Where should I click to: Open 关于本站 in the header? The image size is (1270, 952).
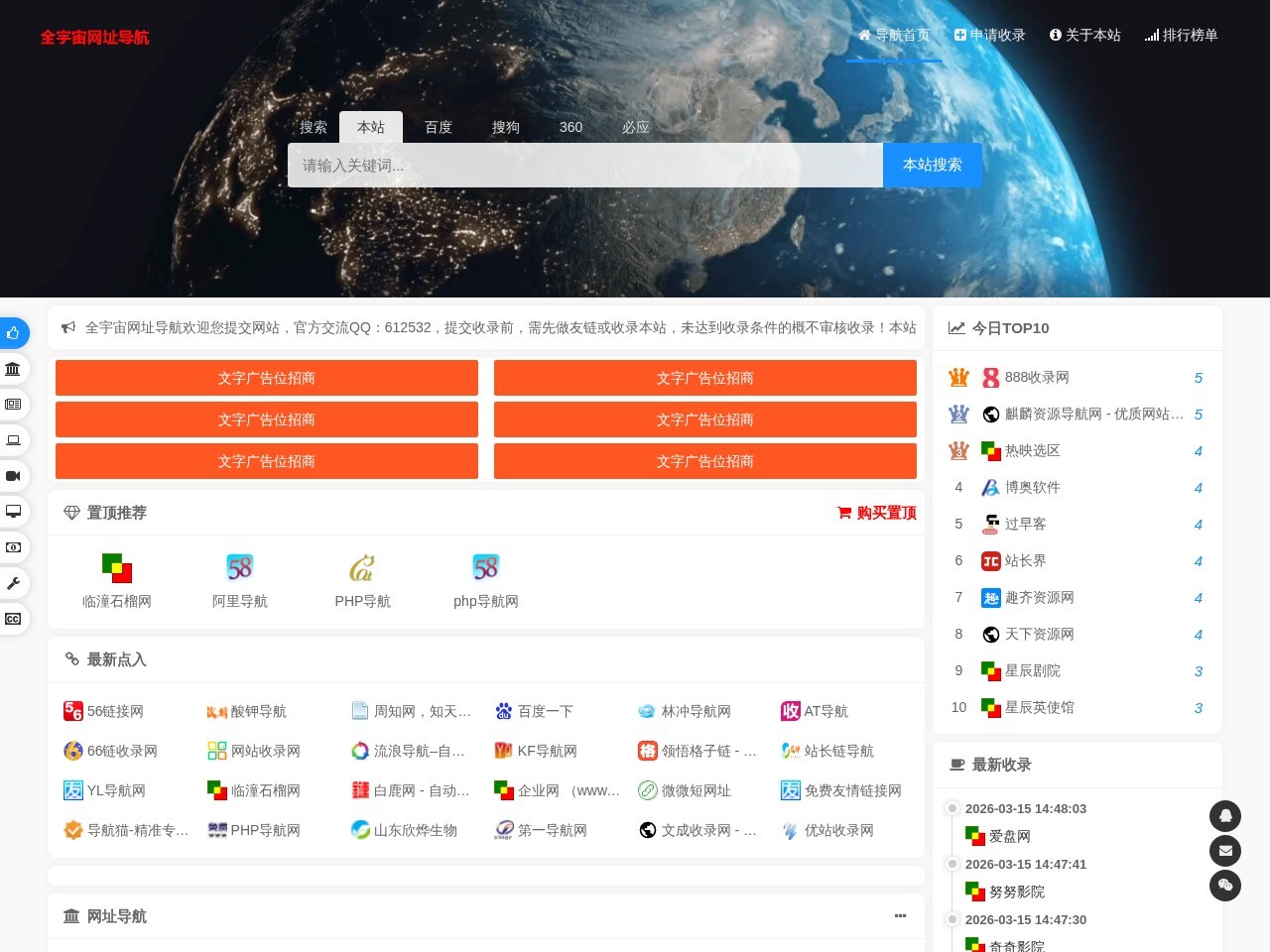1085,35
